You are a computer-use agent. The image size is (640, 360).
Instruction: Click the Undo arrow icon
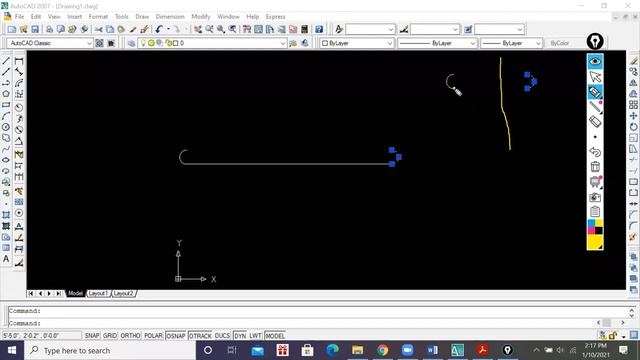tap(159, 29)
